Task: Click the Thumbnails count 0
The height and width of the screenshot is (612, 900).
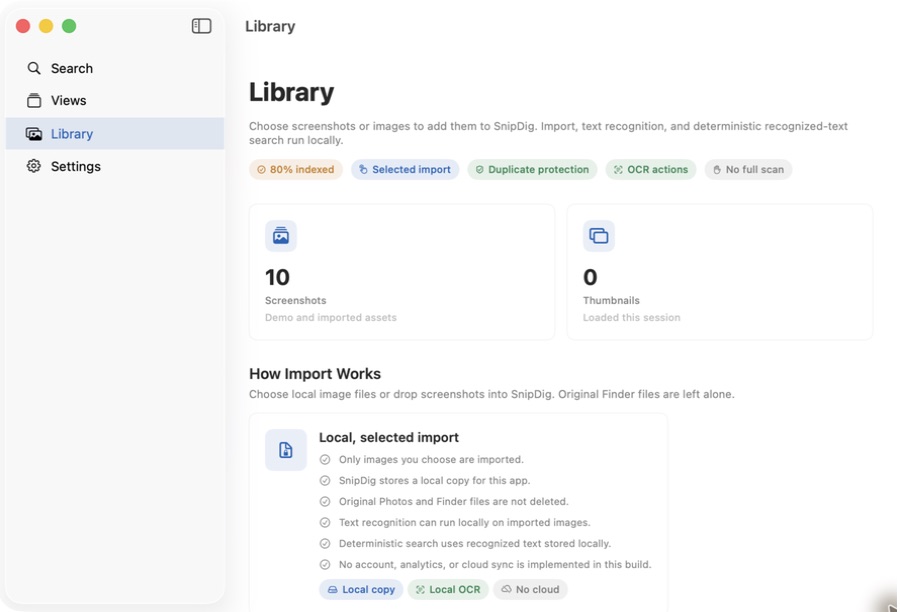Action: [x=590, y=277]
